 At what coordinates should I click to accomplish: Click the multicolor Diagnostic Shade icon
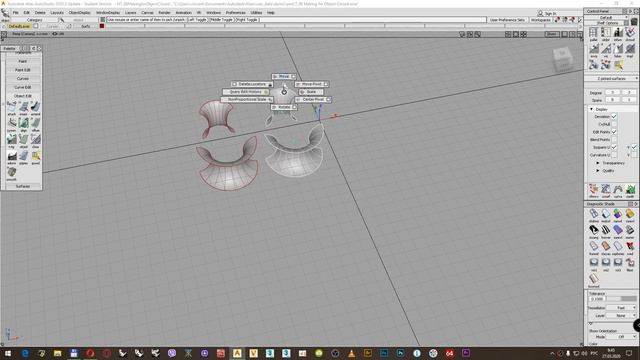(618, 213)
